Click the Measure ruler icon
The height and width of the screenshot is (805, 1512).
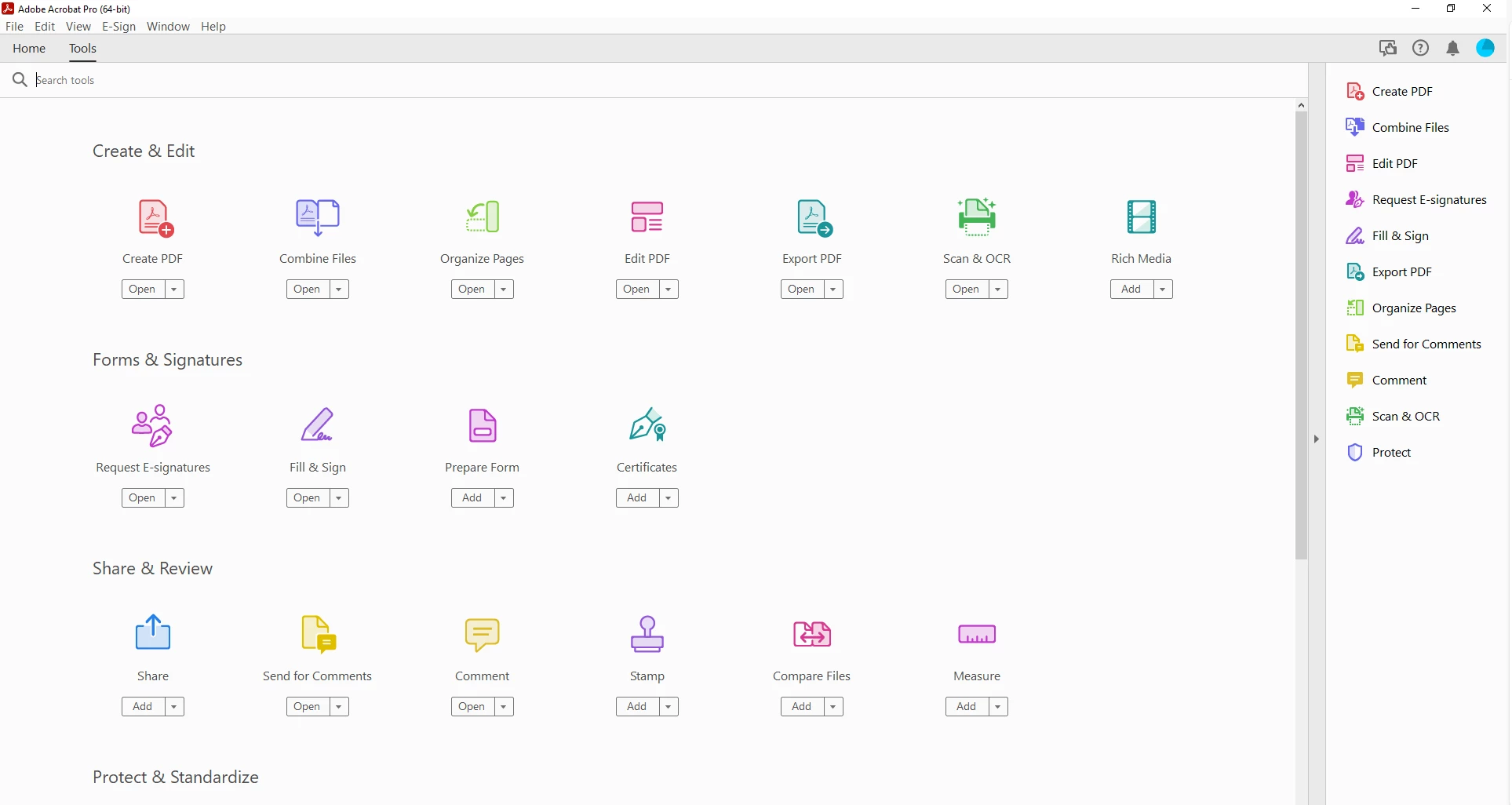point(977,634)
